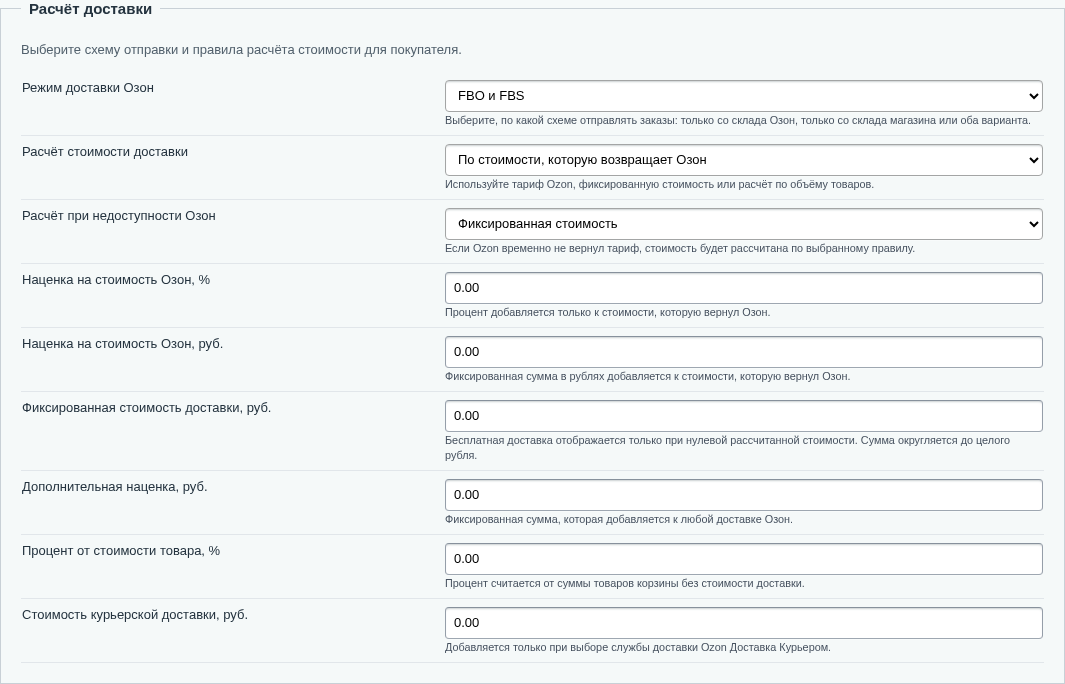Click the intro text Выберите схему отправки
Screen dimensions: 1065x684
pyautogui.click(x=241, y=50)
